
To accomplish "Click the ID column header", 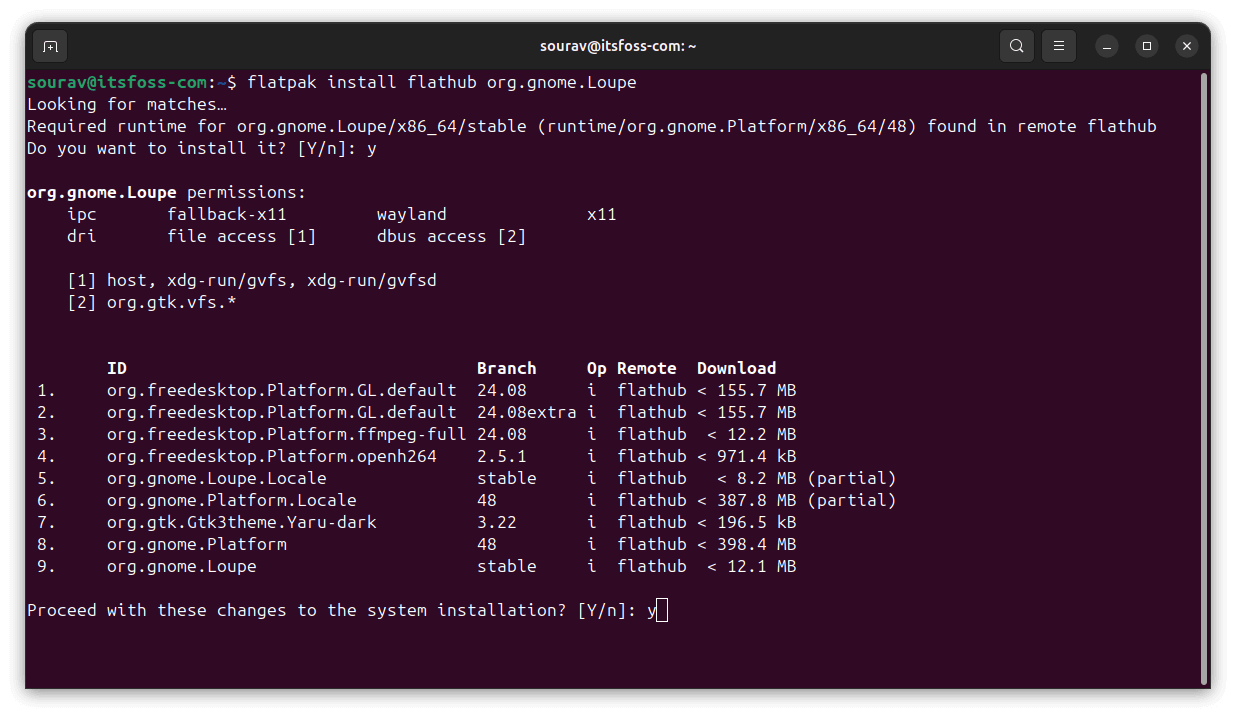I will coord(117,368).
